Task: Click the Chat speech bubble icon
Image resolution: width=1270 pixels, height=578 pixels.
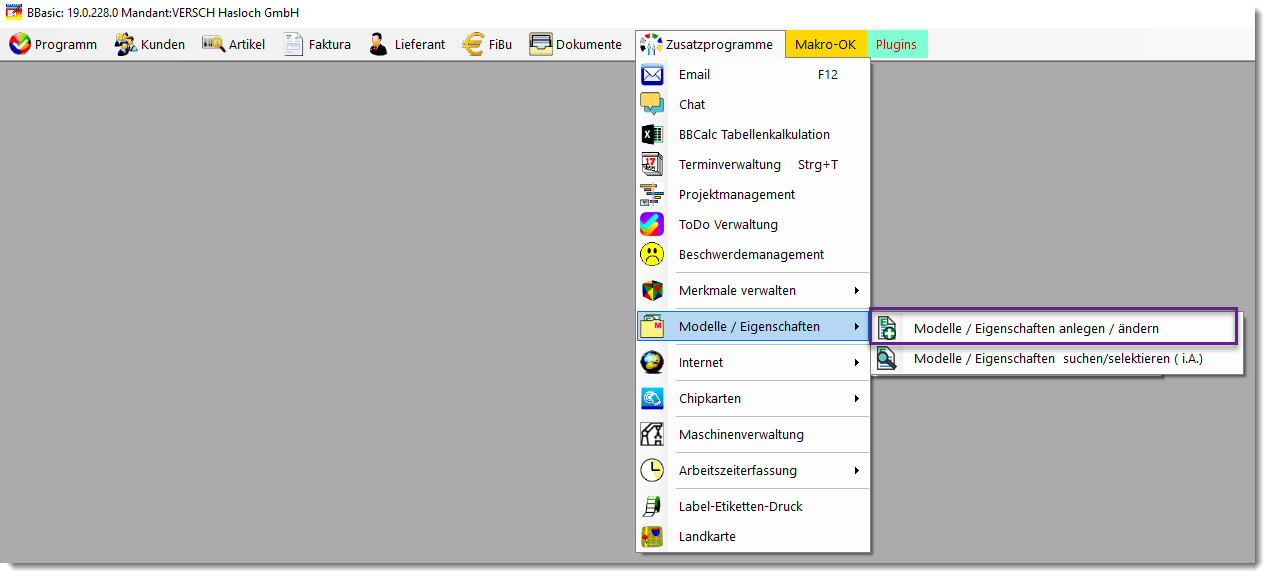Action: [652, 104]
